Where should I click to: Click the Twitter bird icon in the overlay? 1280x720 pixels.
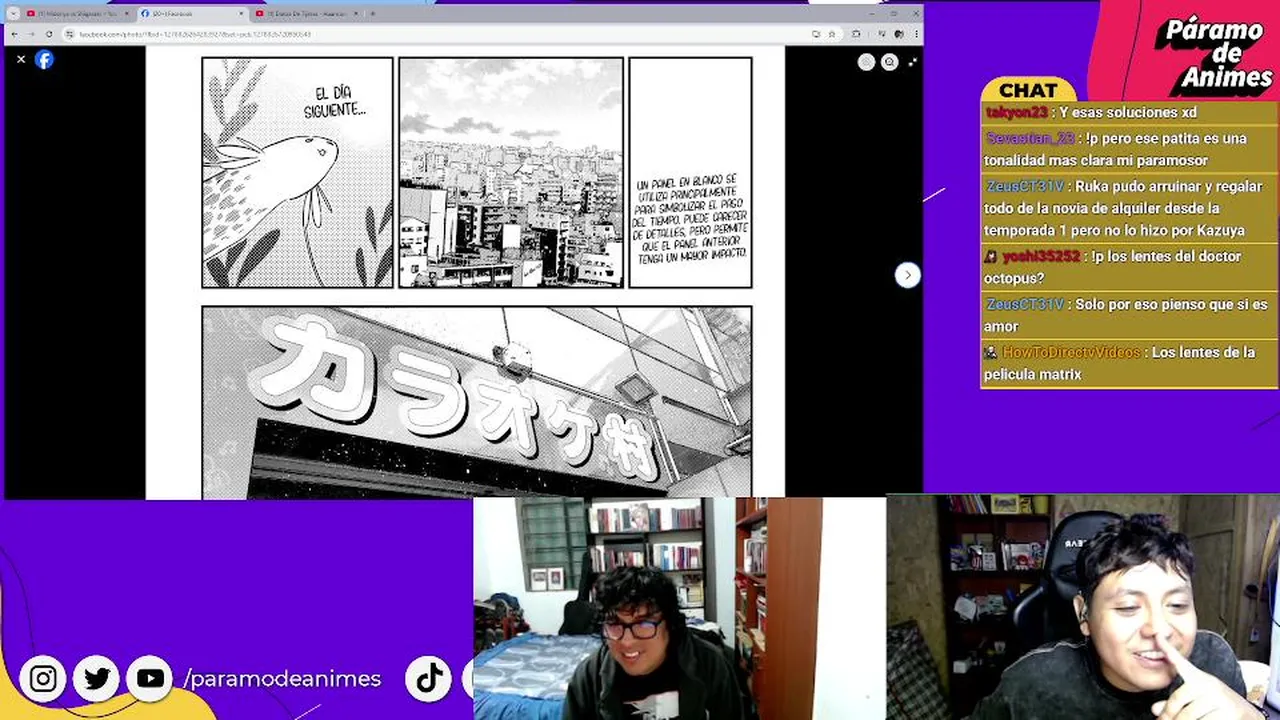(97, 679)
